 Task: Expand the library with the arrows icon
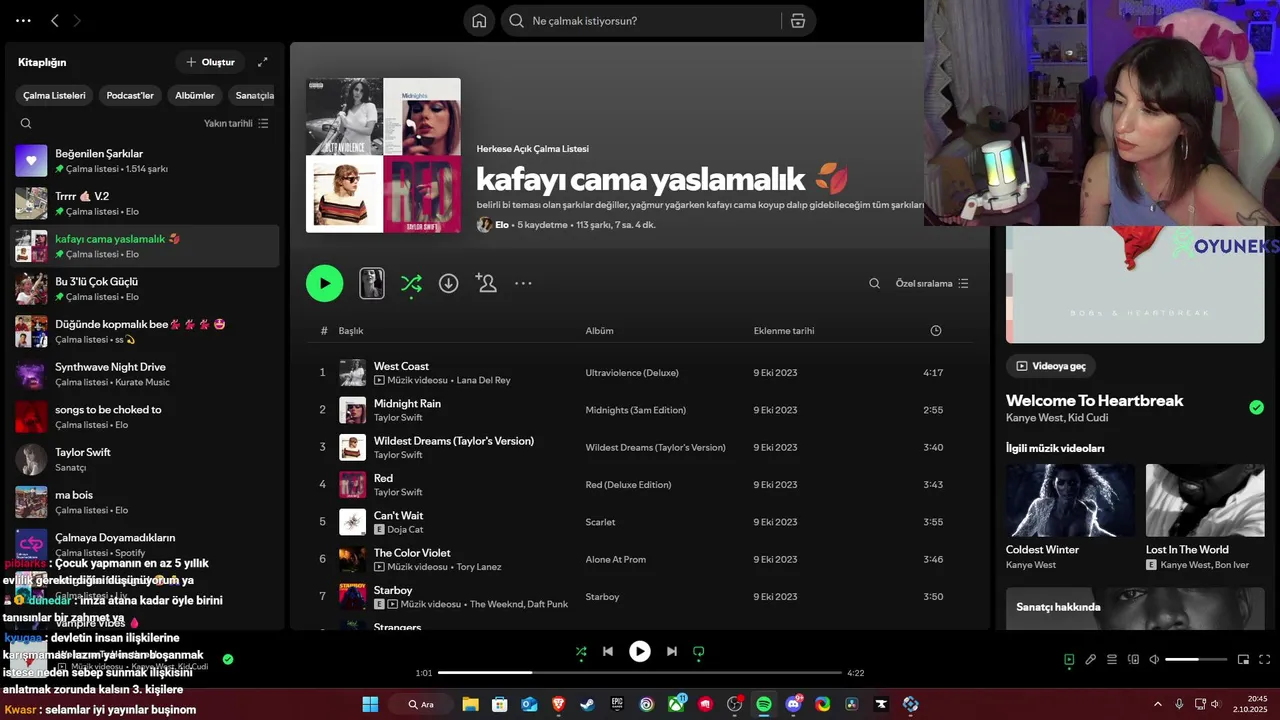tap(262, 62)
